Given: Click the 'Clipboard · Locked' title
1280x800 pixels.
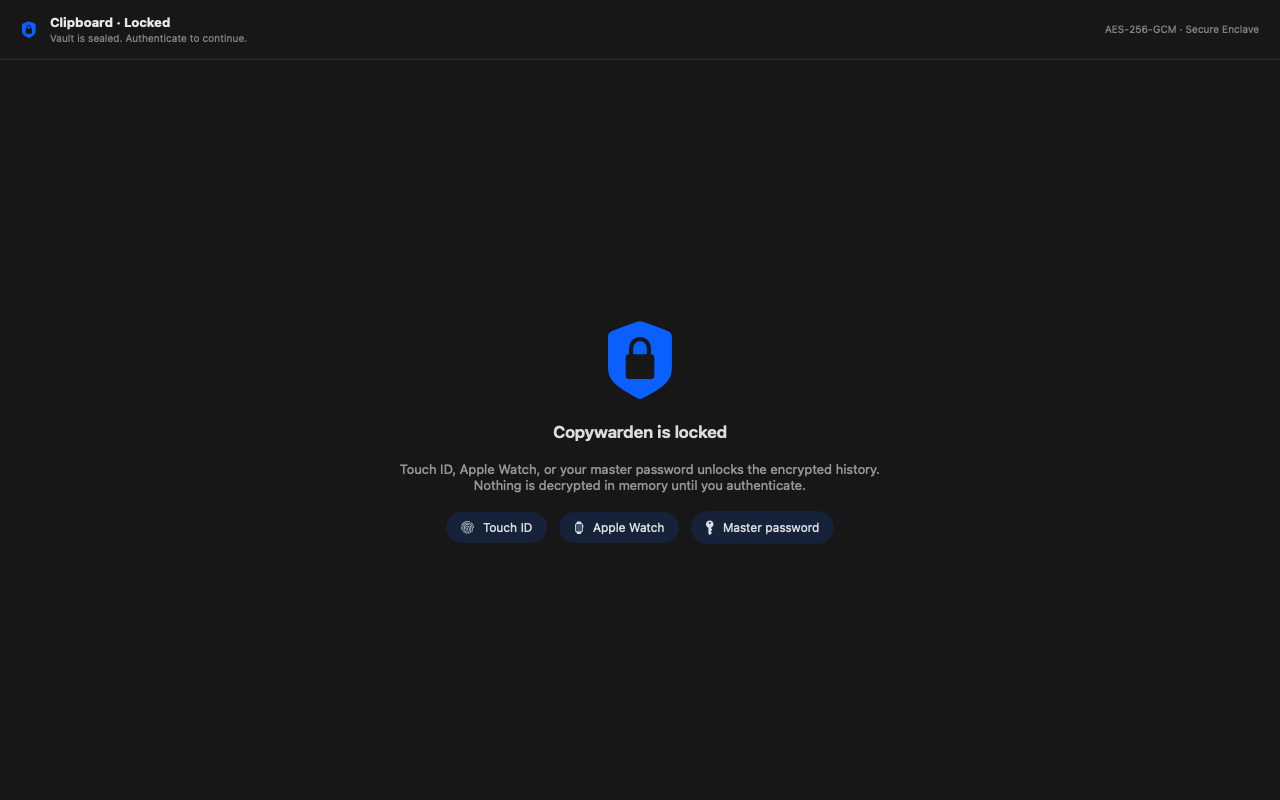Looking at the screenshot, I should pyautogui.click(x=110, y=22).
